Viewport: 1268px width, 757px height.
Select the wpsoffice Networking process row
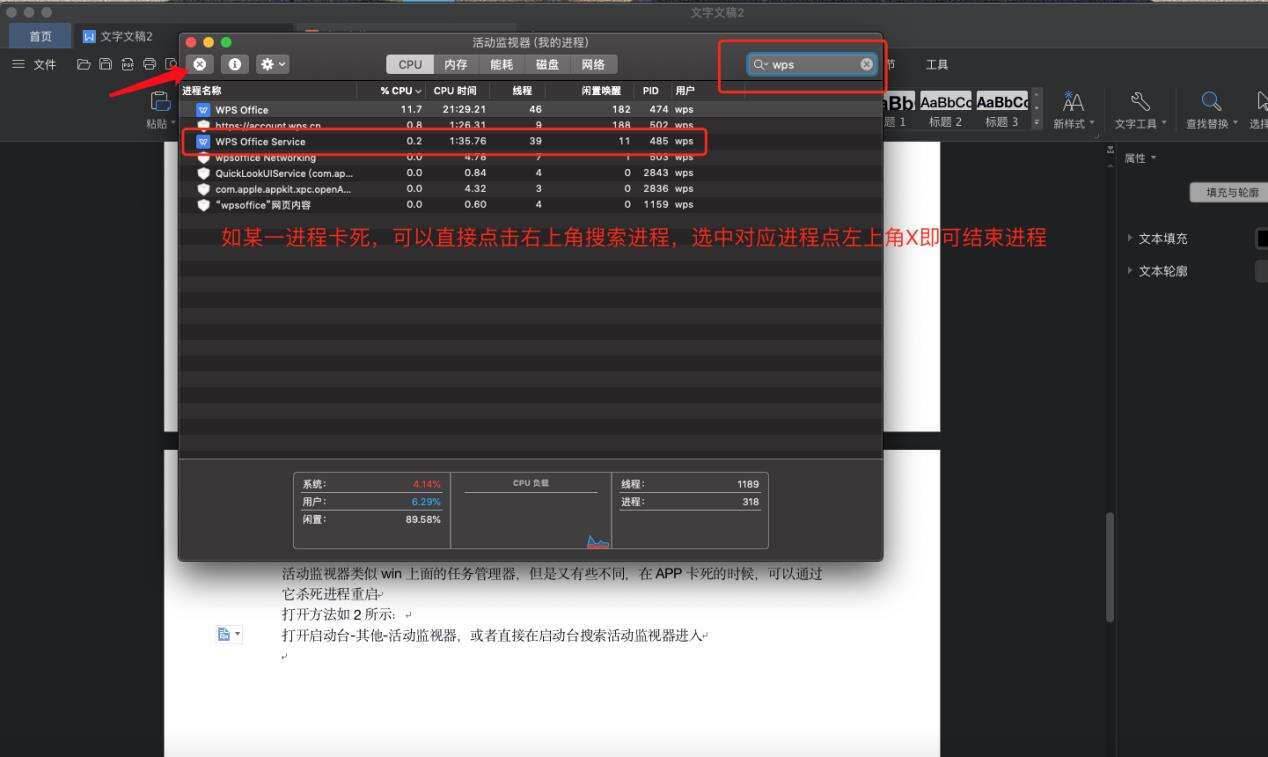[530, 157]
